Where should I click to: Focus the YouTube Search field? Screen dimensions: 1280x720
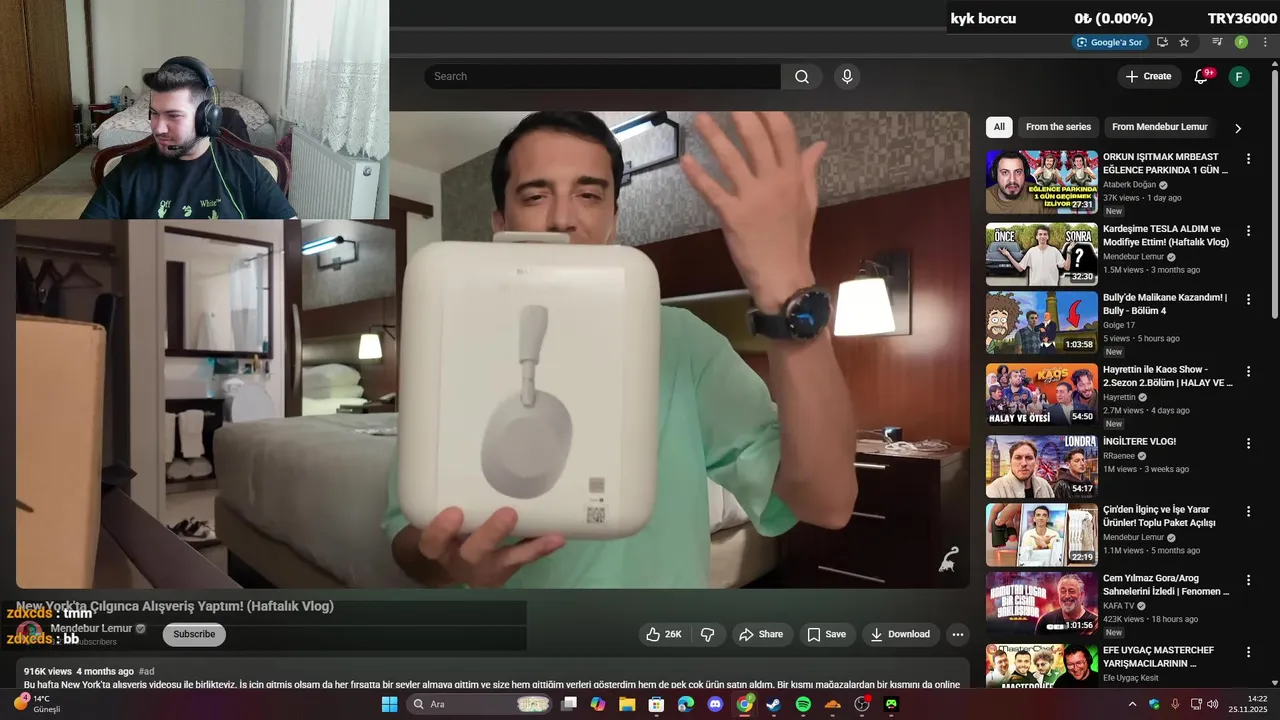[602, 77]
